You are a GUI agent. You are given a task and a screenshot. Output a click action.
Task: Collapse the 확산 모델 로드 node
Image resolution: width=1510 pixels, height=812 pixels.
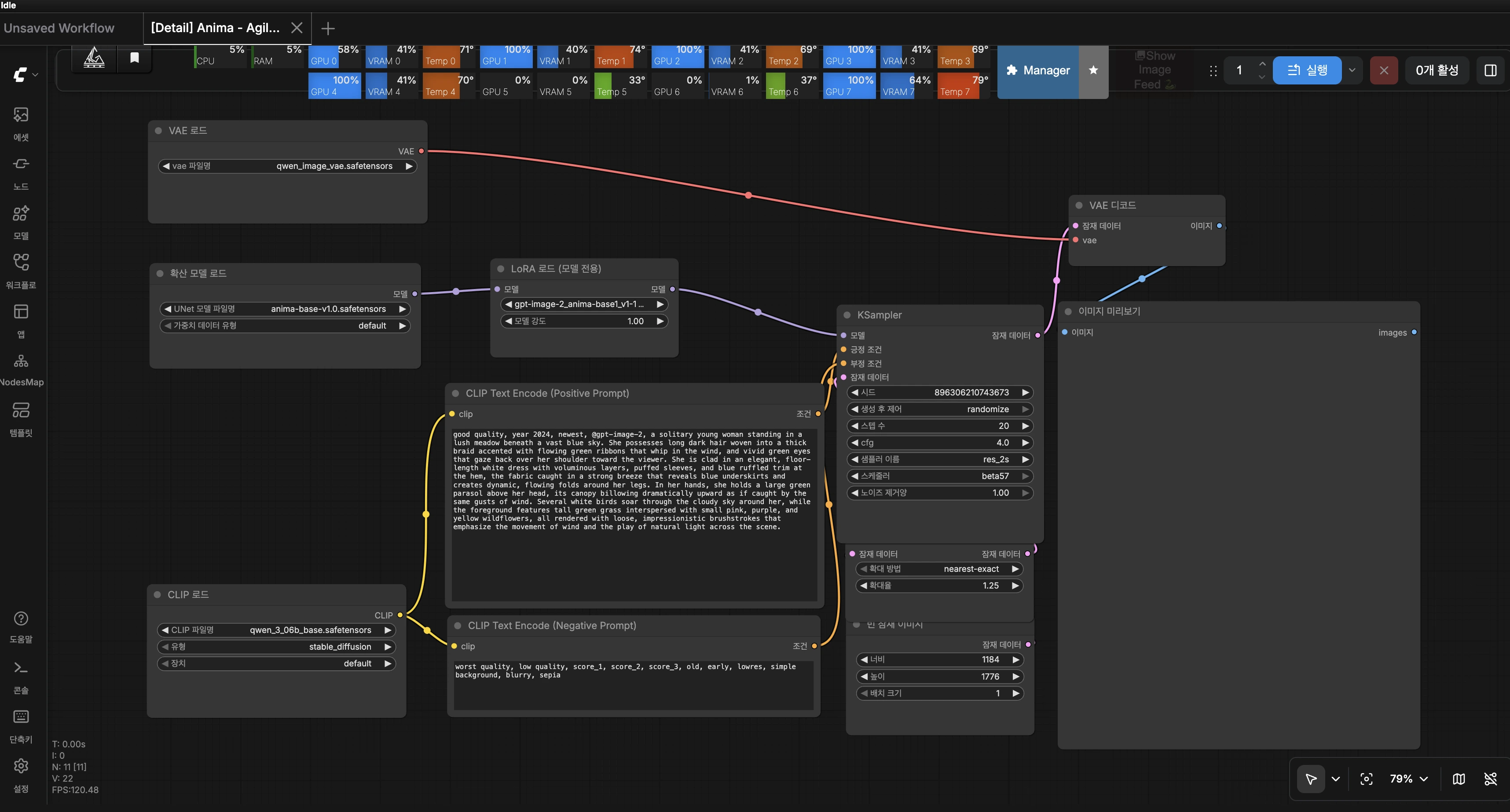[x=159, y=274]
